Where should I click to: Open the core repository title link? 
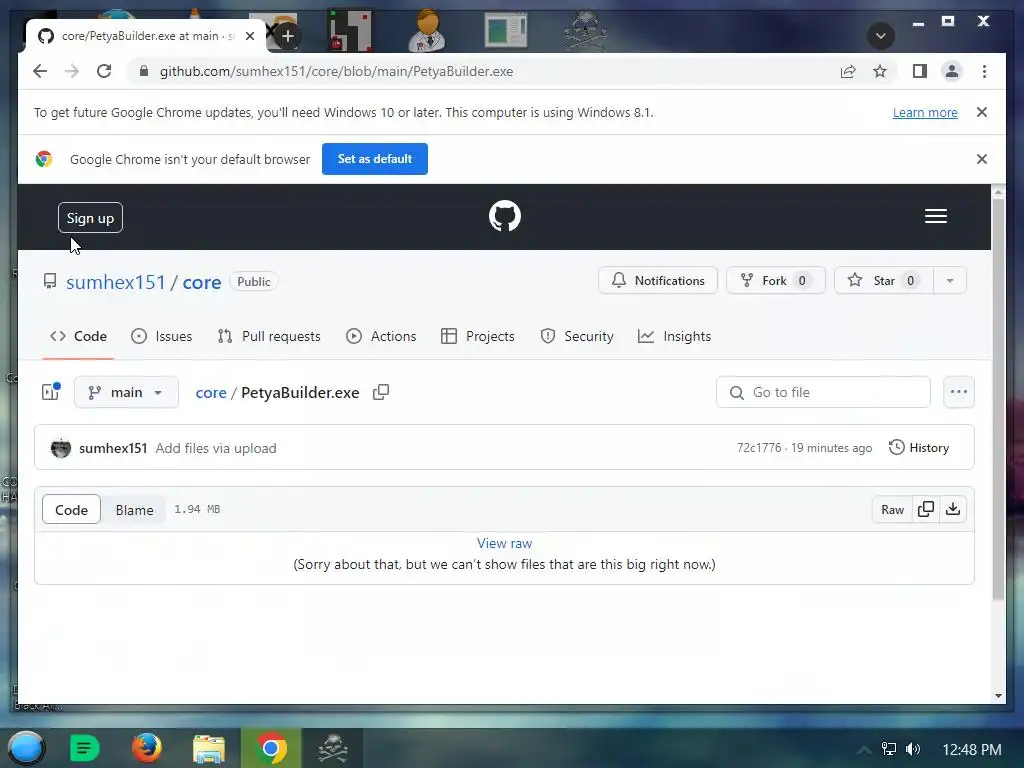202,282
